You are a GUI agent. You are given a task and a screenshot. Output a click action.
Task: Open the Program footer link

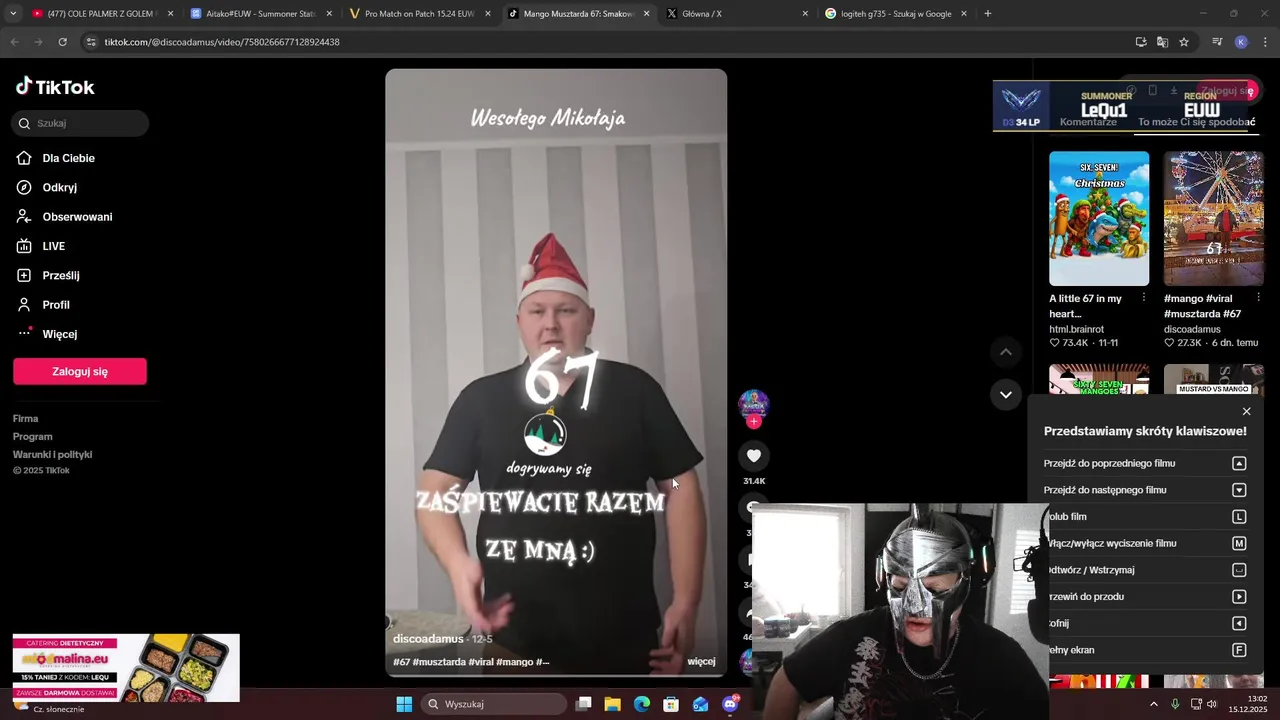click(x=32, y=437)
